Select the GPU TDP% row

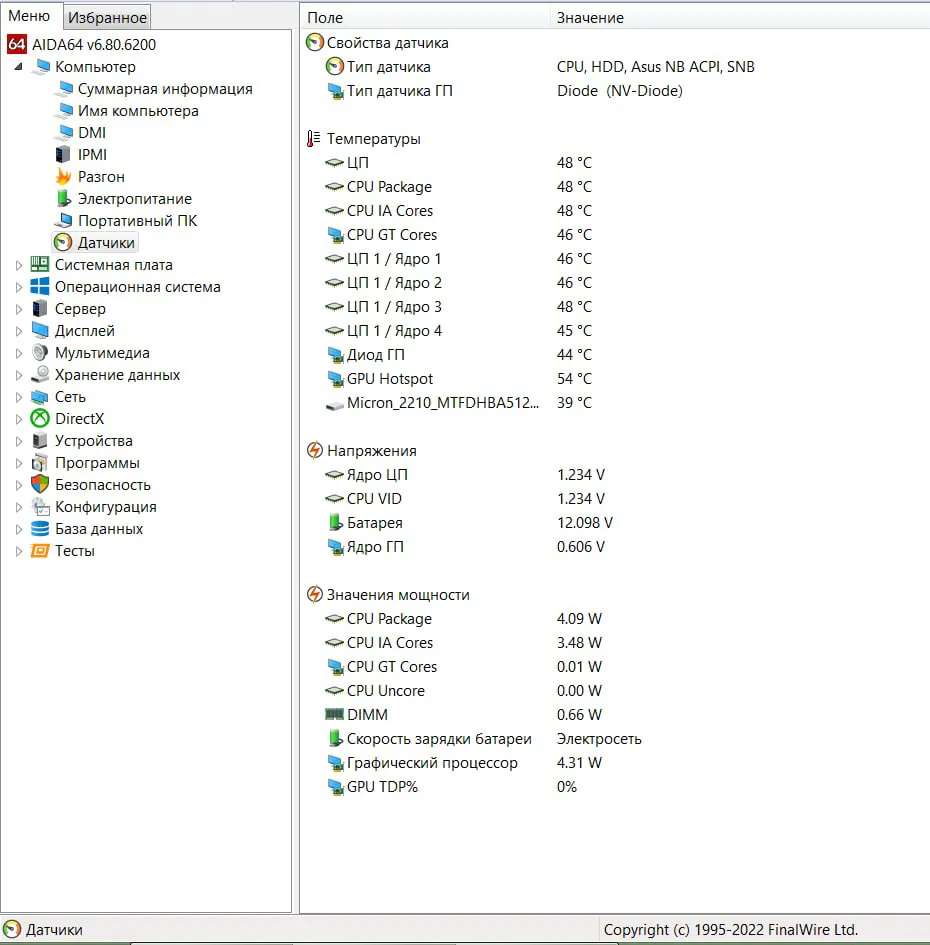click(x=615, y=786)
